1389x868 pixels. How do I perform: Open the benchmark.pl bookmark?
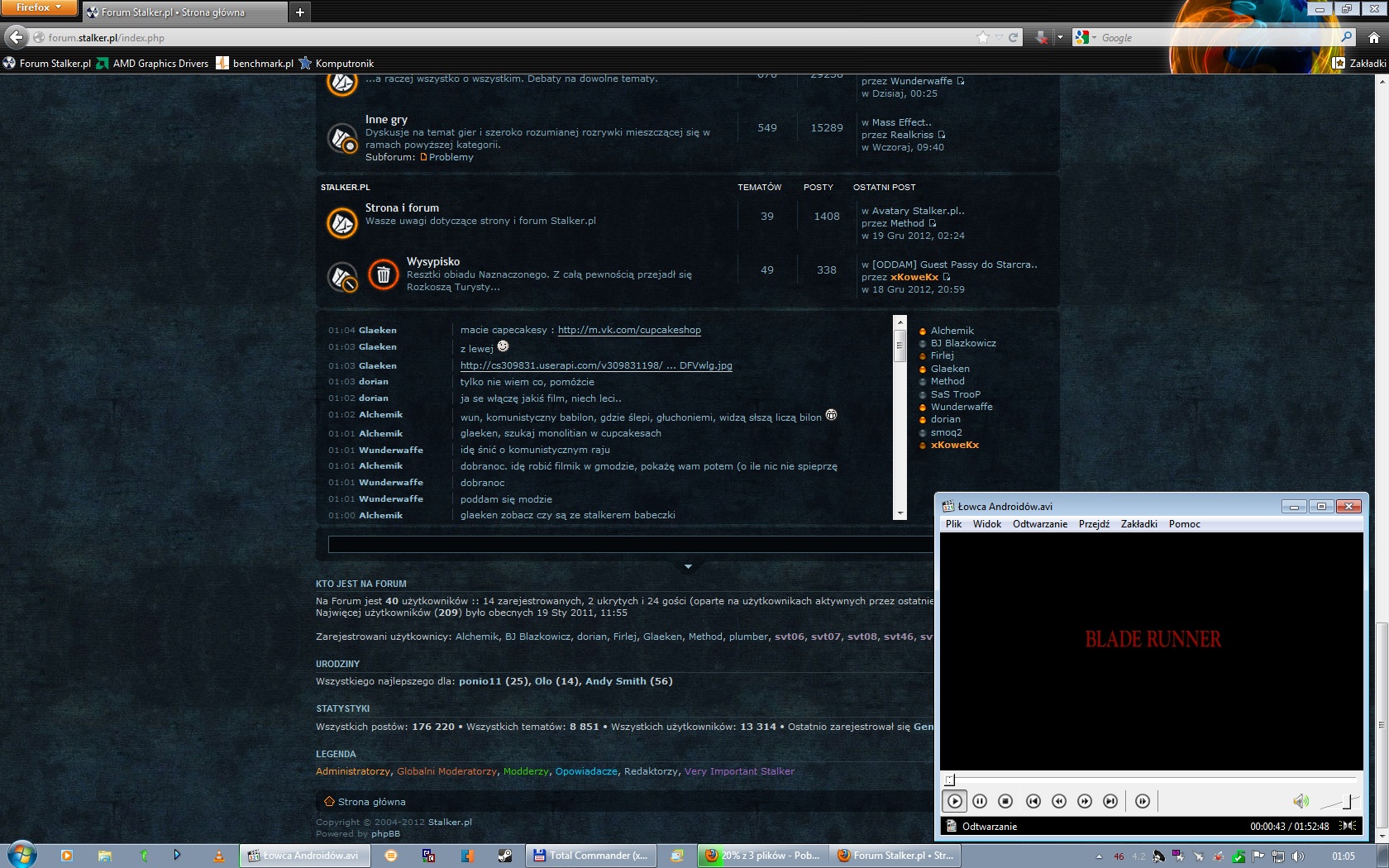coord(255,63)
